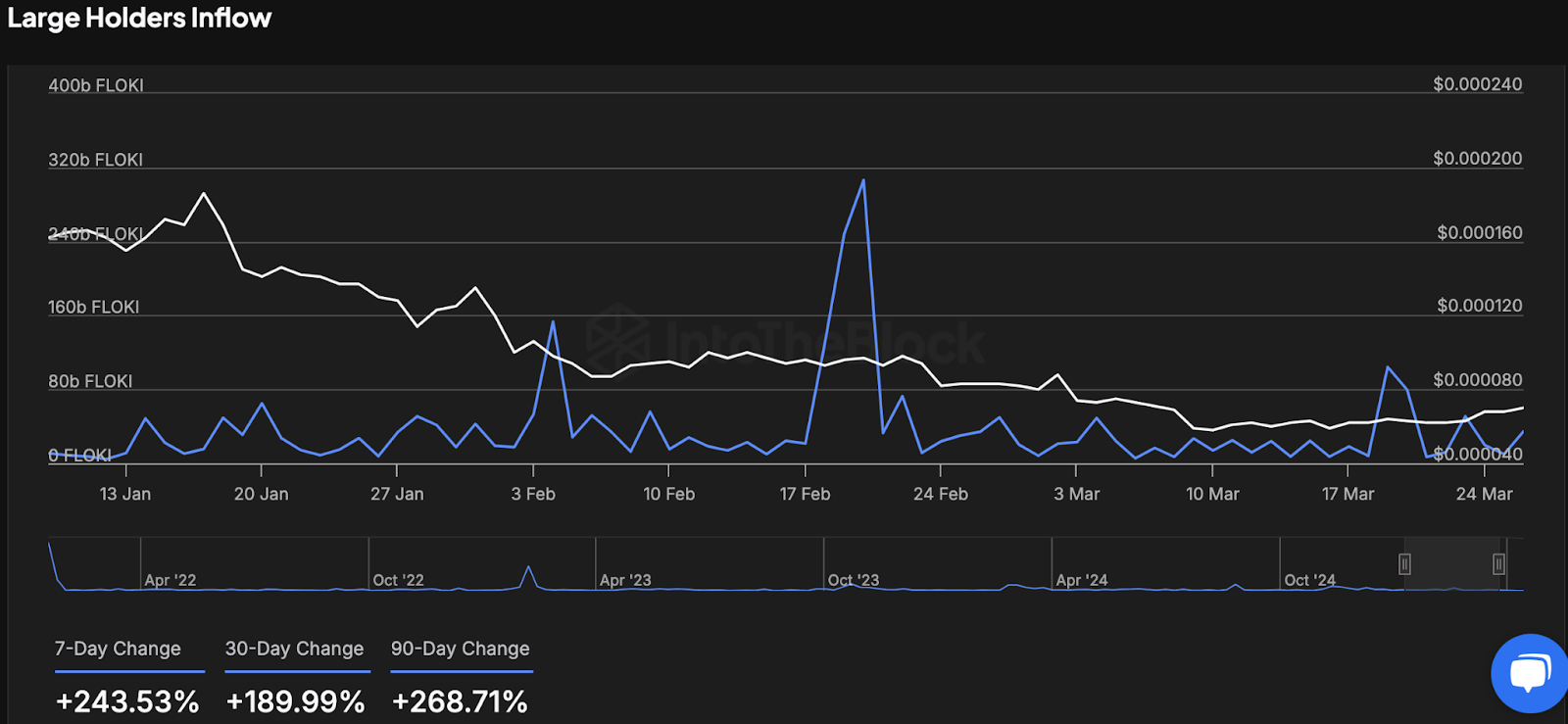
Task: Click the Oct '24 navigator marker
Action: pyautogui.click(x=1310, y=580)
